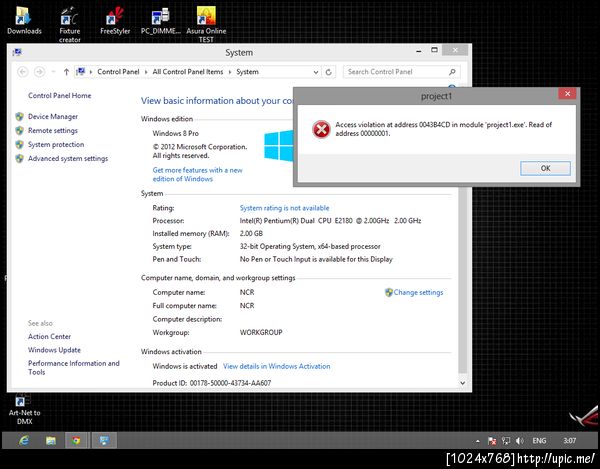Click the scrollbar down arrow in the System window
The height and width of the screenshot is (469, 600).
(463, 383)
